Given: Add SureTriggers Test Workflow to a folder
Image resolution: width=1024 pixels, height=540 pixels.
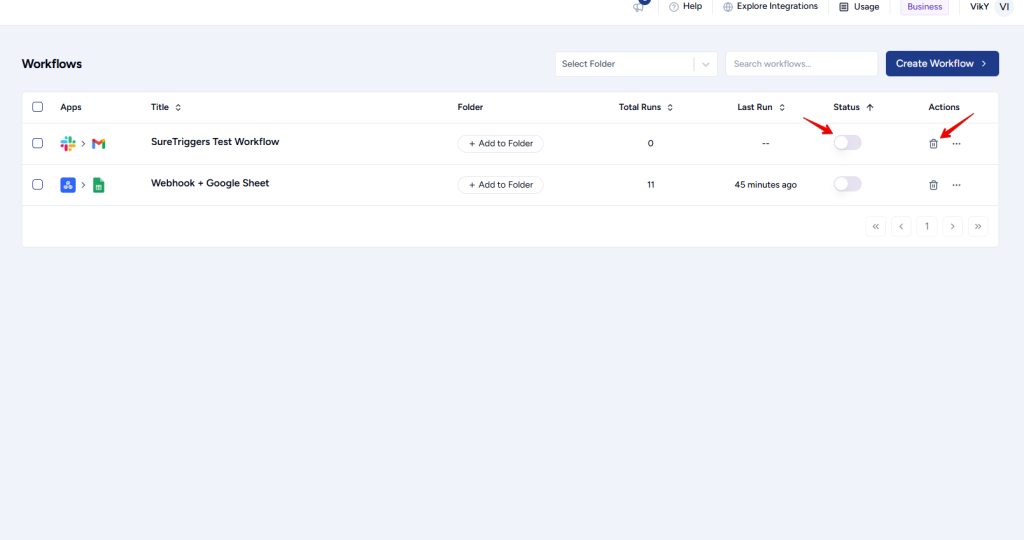Looking at the screenshot, I should click(500, 144).
